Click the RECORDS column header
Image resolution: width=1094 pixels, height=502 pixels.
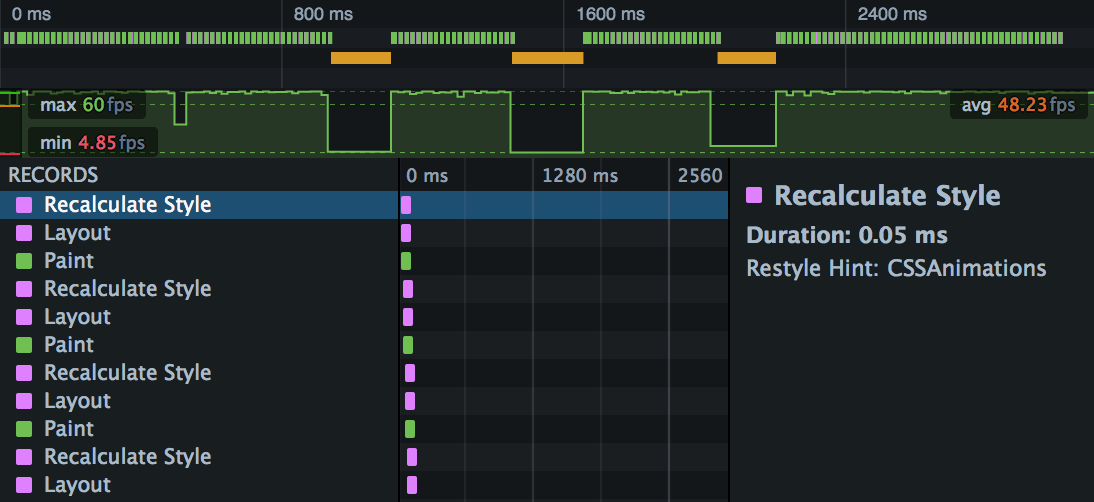[x=53, y=176]
